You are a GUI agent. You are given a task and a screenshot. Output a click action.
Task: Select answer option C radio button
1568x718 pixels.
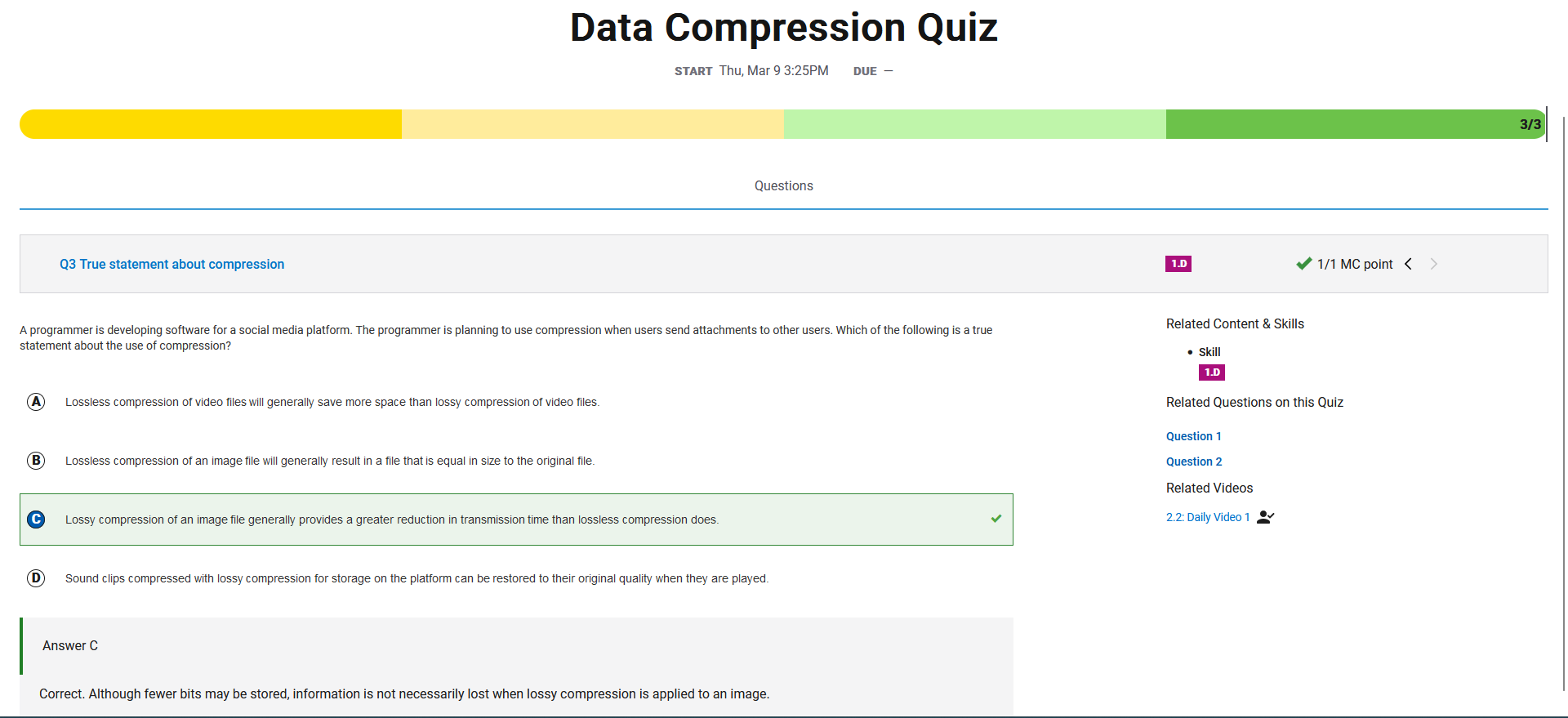36,520
